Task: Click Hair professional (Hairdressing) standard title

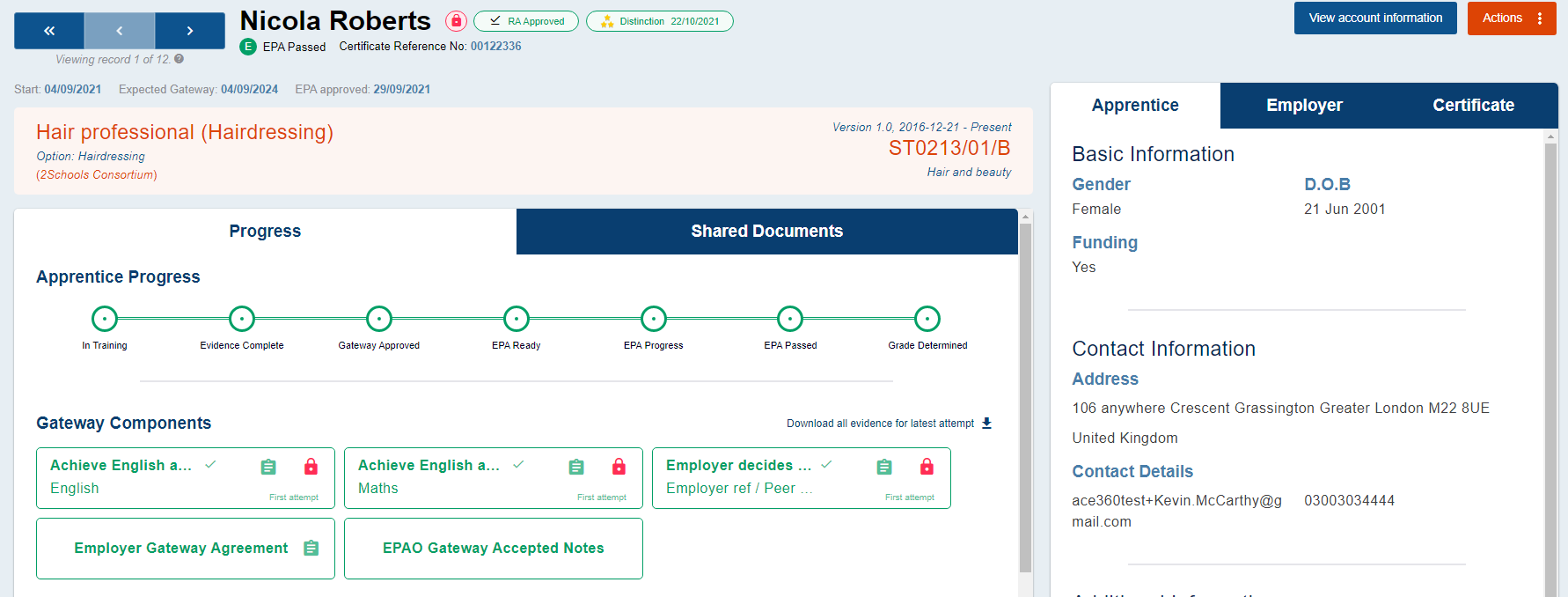Action: coord(185,132)
